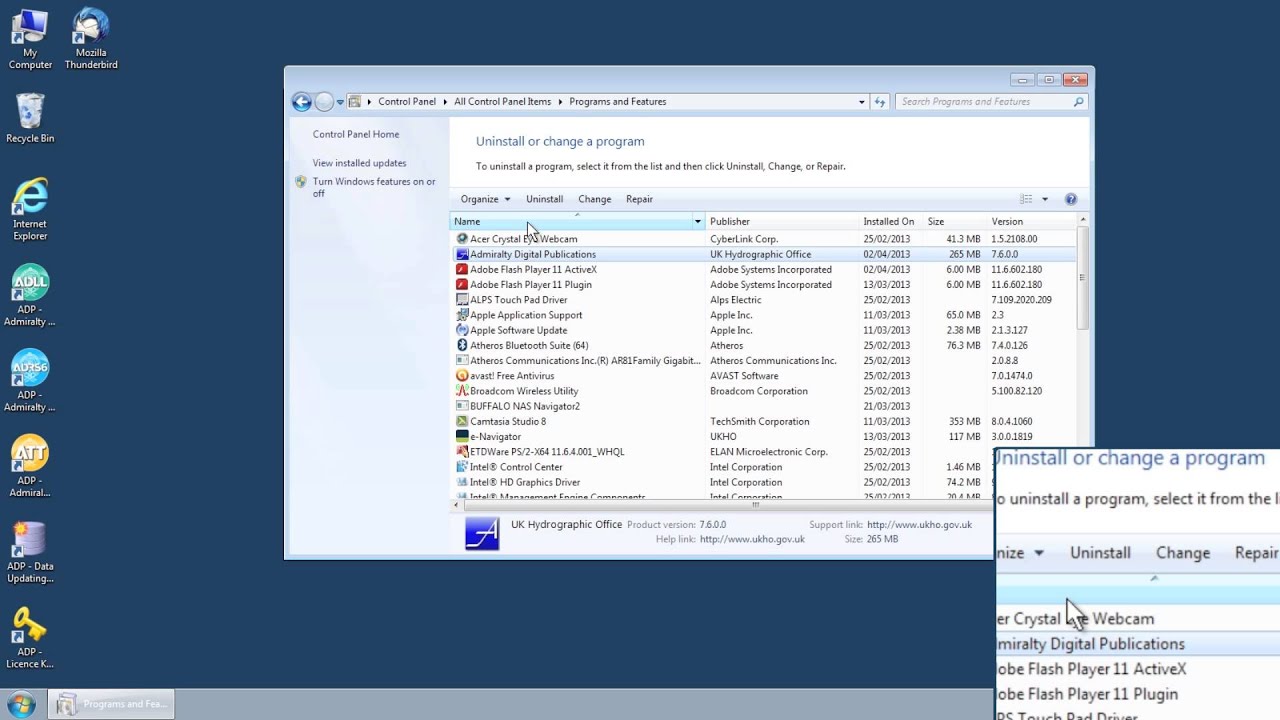Open the ADP - Data Updating desktop shortcut
The image size is (1280, 720).
(x=30, y=552)
